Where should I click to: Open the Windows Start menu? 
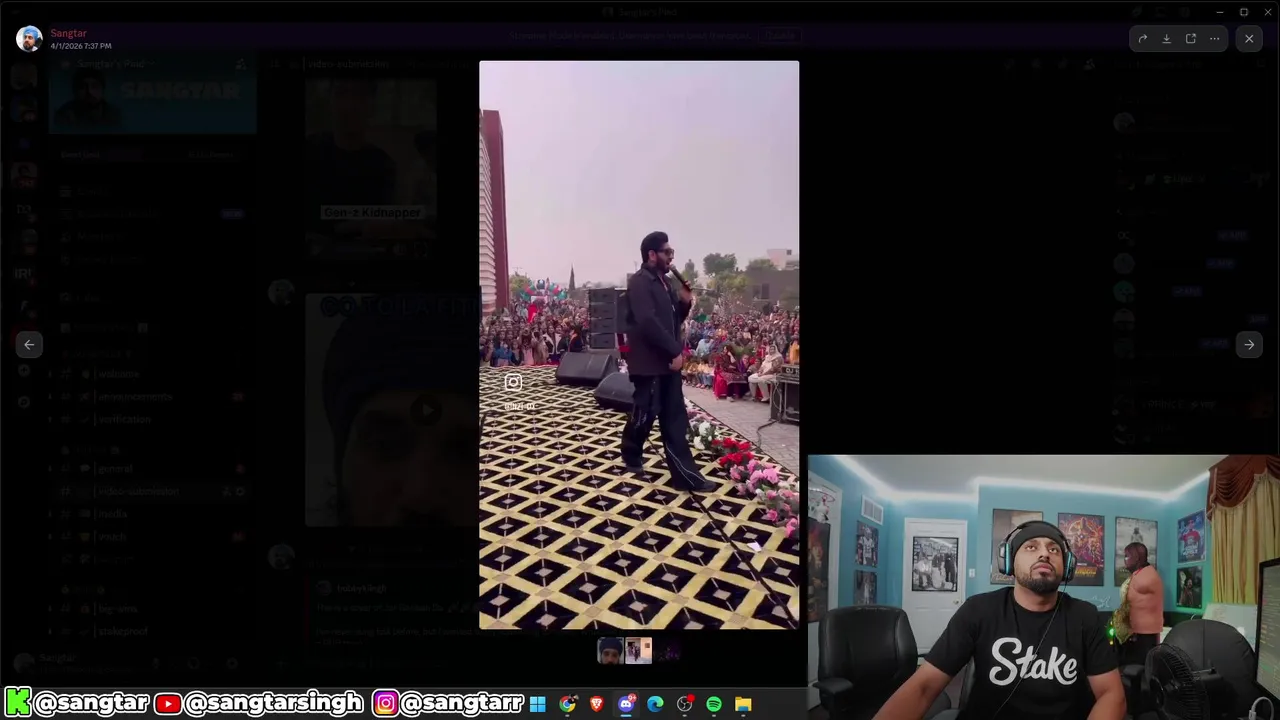pyautogui.click(x=538, y=704)
